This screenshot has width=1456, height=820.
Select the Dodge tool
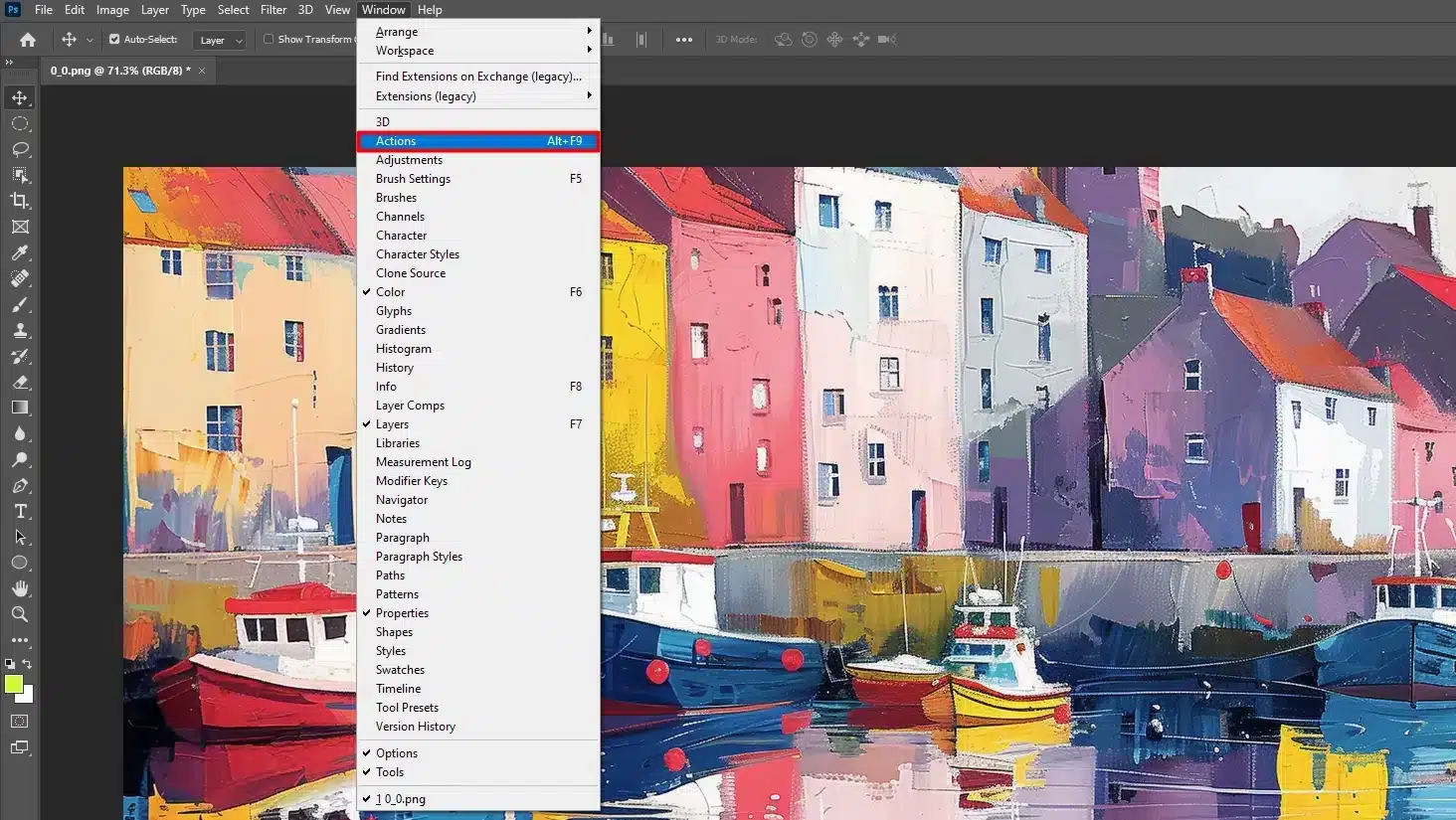(x=20, y=459)
